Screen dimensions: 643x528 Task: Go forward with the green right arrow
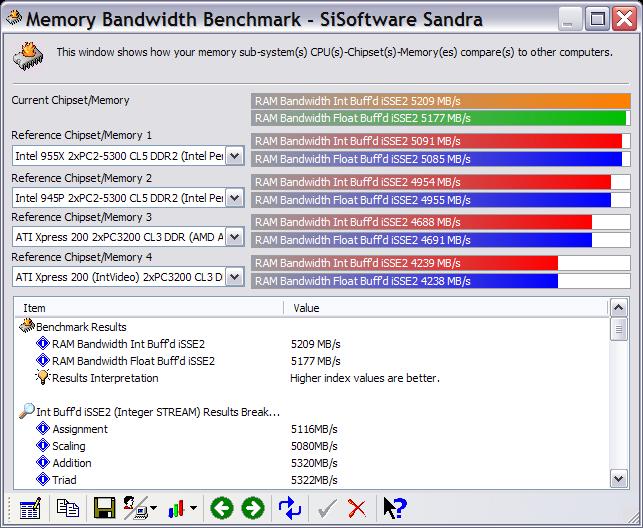click(x=253, y=508)
